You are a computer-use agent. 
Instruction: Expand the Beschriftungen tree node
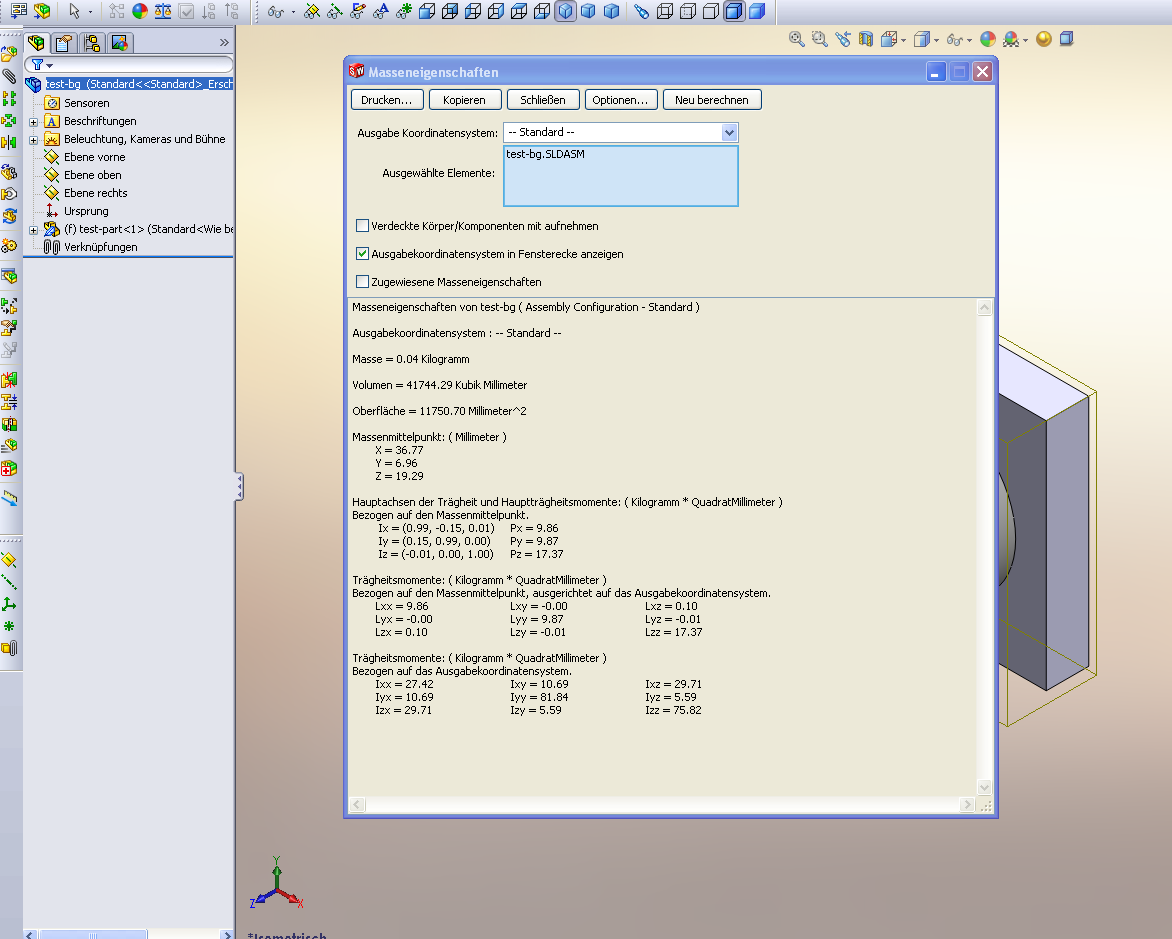[x=33, y=121]
